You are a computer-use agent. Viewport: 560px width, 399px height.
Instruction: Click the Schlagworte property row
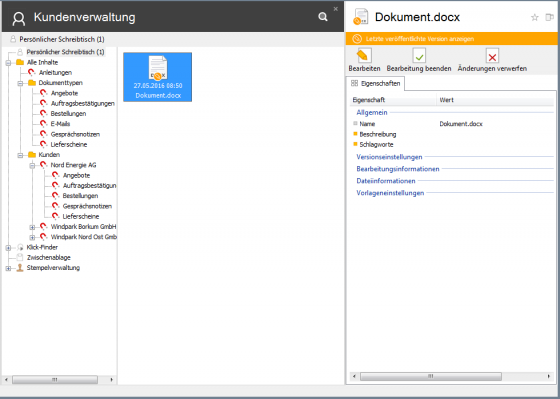pyautogui.click(x=453, y=145)
